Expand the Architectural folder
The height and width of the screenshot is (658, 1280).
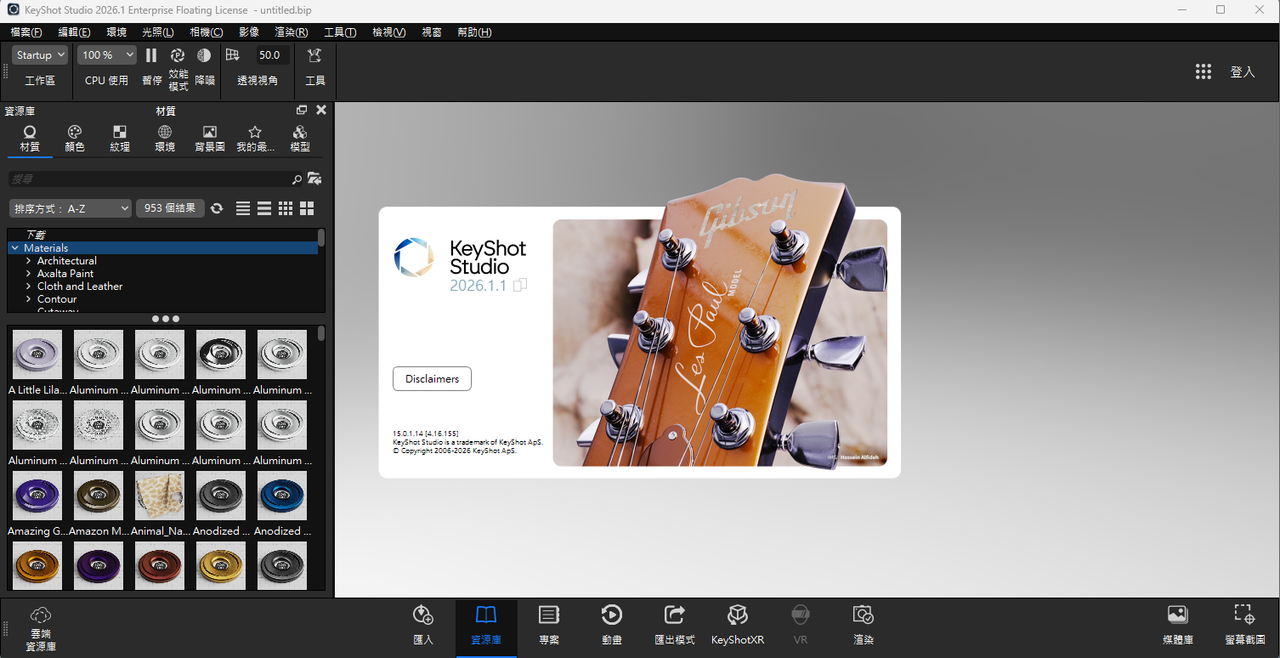pos(29,261)
